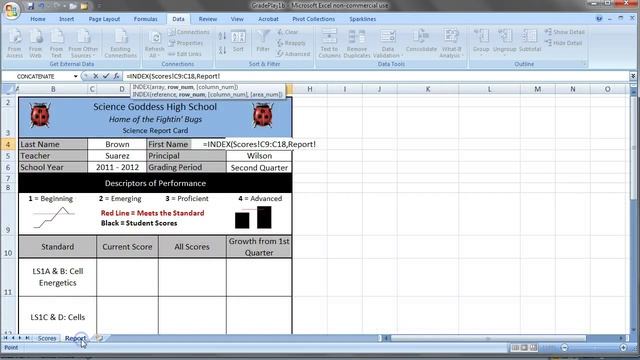Open Outline dialog launcher
Image resolution: width=640 pixels, height=360 pixels.
584,64
